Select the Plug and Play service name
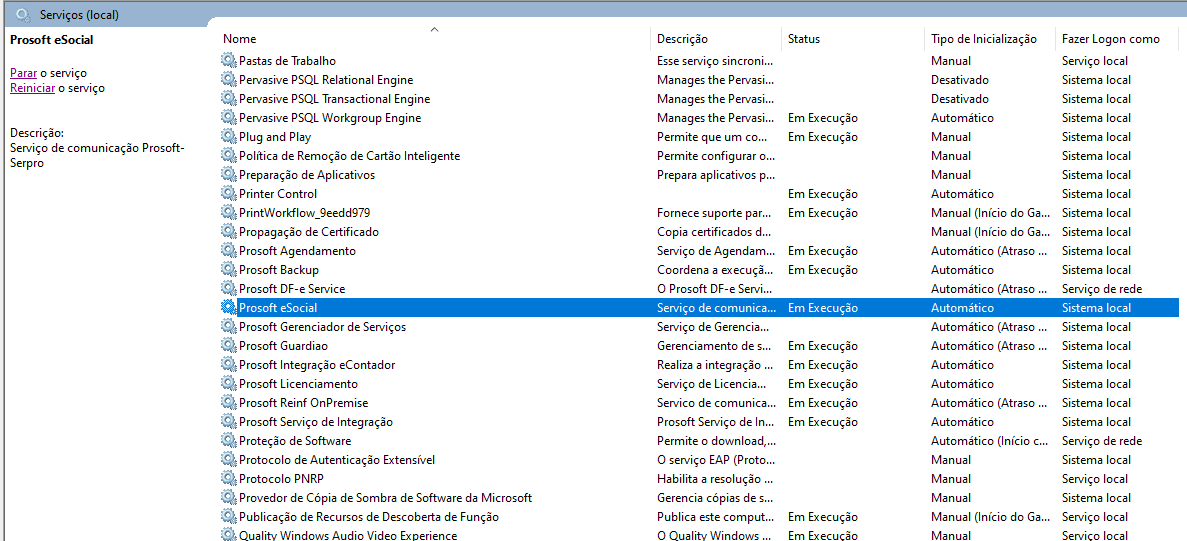The height and width of the screenshot is (541, 1187). coord(275,136)
